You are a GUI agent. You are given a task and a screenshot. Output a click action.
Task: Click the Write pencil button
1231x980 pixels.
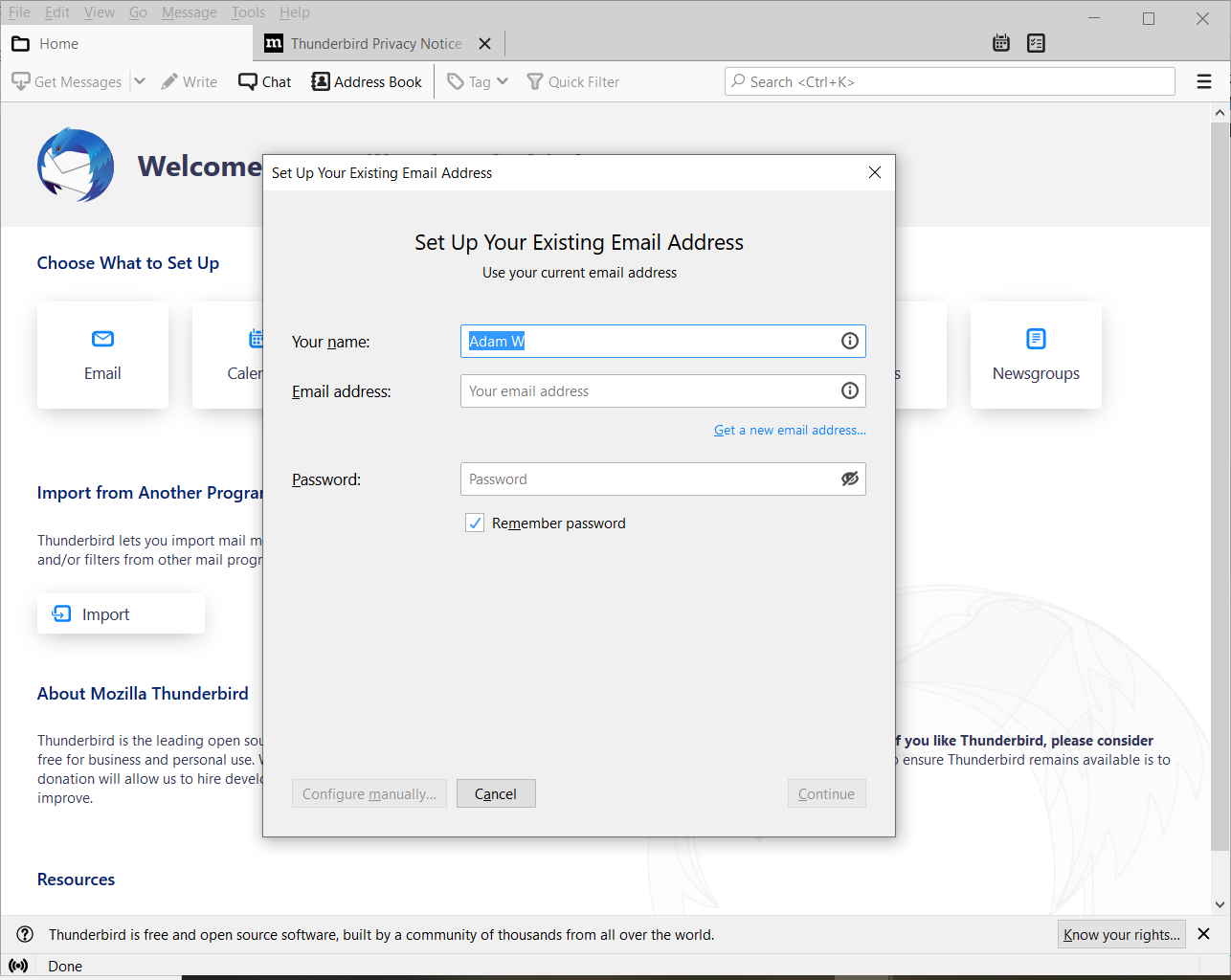[190, 82]
